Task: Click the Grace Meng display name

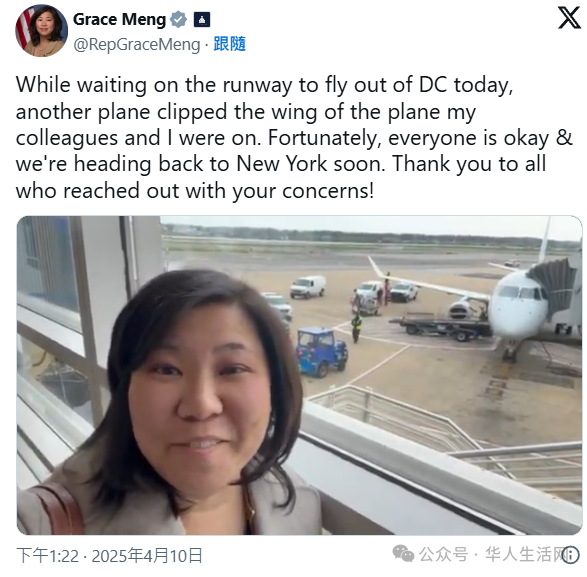Action: (119, 19)
